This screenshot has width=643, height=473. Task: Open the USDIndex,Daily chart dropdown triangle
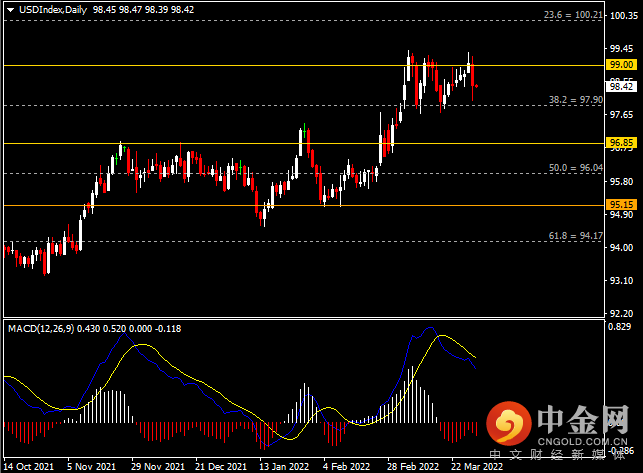pyautogui.click(x=11, y=10)
